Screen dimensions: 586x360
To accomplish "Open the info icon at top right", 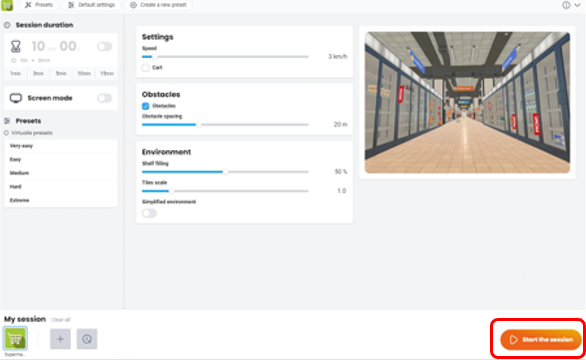I will coord(566,5).
